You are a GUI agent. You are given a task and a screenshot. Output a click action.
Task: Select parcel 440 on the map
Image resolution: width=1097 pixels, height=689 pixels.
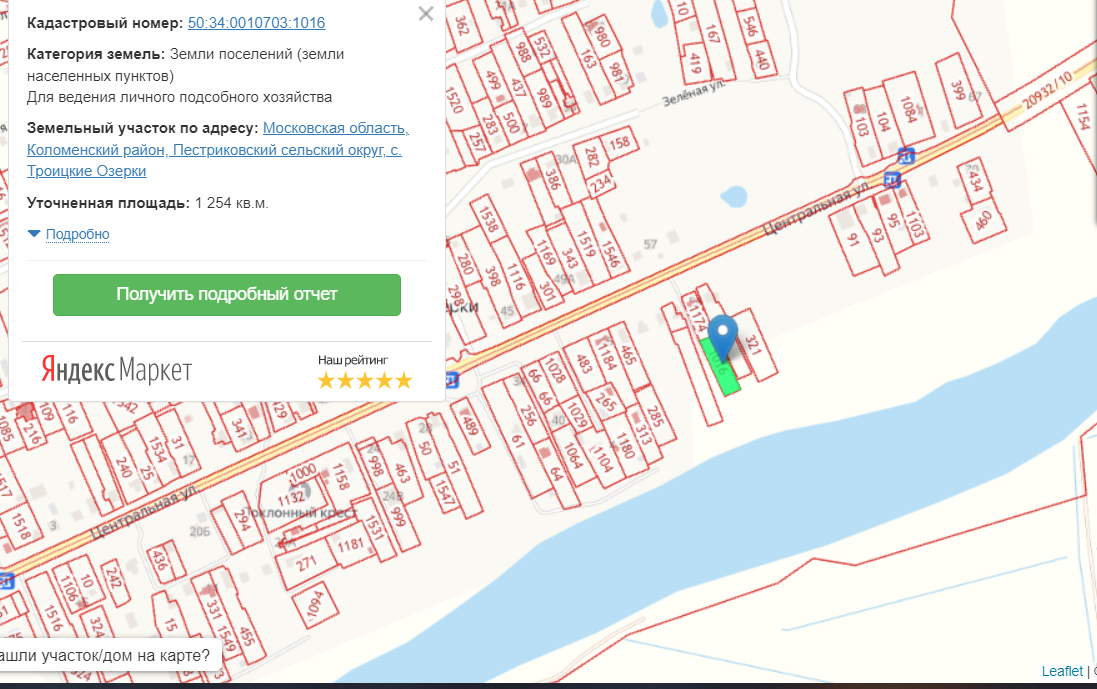coord(763,59)
